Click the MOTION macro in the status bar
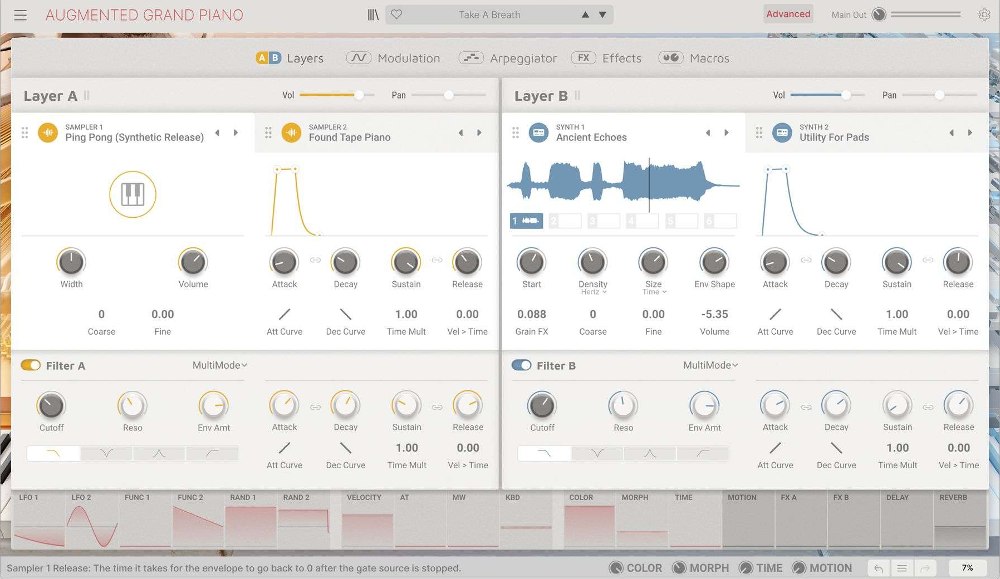This screenshot has height=579, width=1000. coord(825,567)
